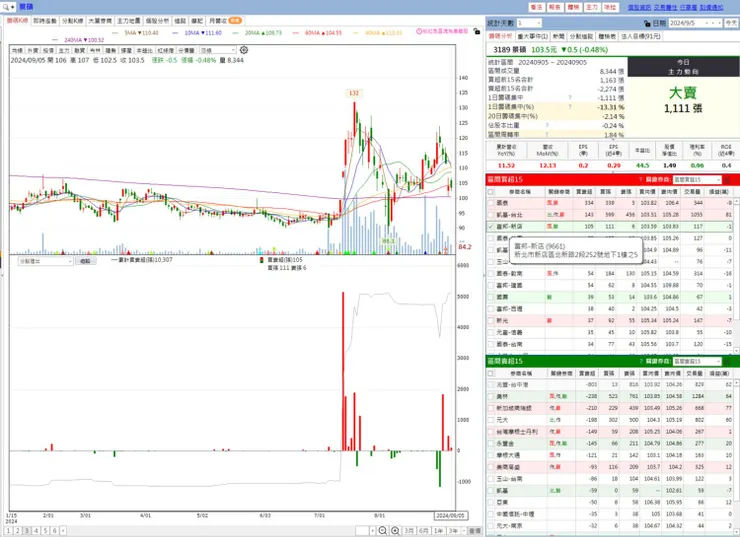The height and width of the screenshot is (537, 740).
Task: Toggle the lock icon beside 日期
Action: pos(648,23)
